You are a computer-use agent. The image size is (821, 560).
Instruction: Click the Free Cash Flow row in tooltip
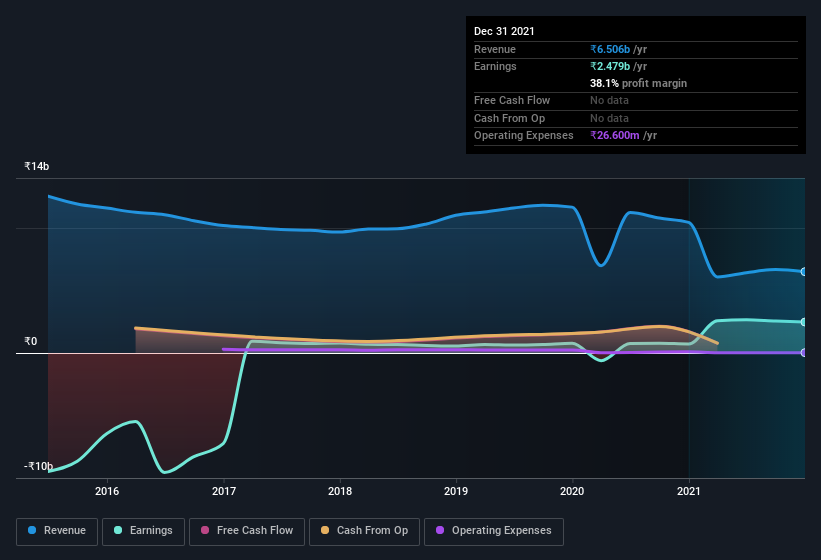point(636,100)
